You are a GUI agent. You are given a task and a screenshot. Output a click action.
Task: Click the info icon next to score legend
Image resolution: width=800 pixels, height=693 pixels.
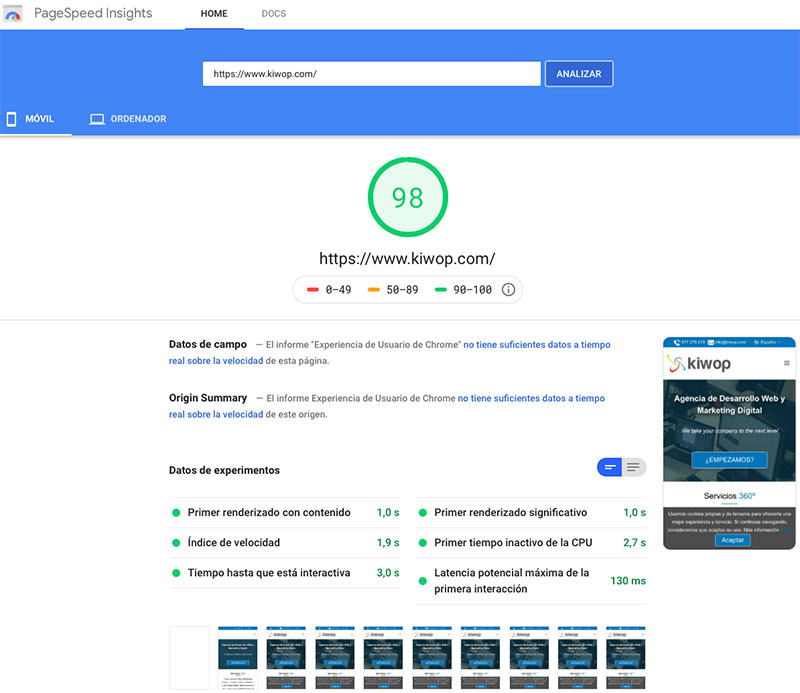509,289
